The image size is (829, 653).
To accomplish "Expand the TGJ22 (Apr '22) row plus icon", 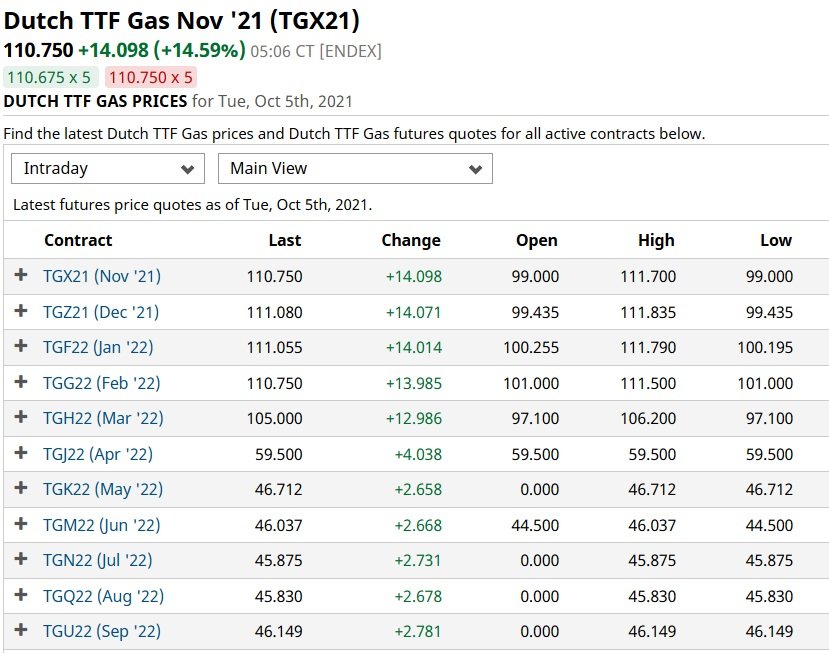I will click(x=21, y=453).
